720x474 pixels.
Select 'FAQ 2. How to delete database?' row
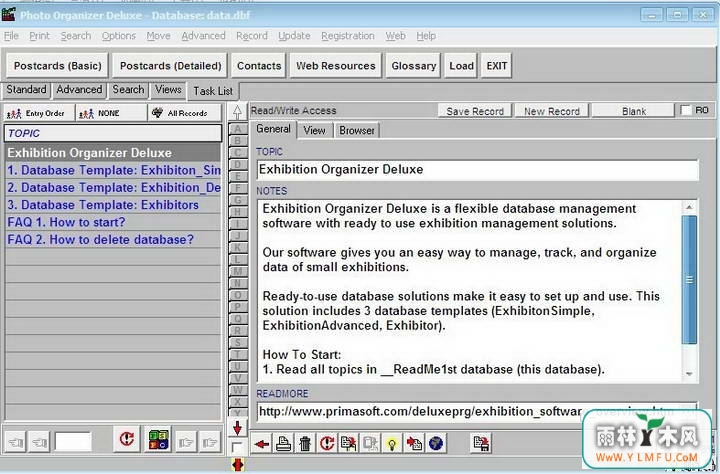coord(113,240)
